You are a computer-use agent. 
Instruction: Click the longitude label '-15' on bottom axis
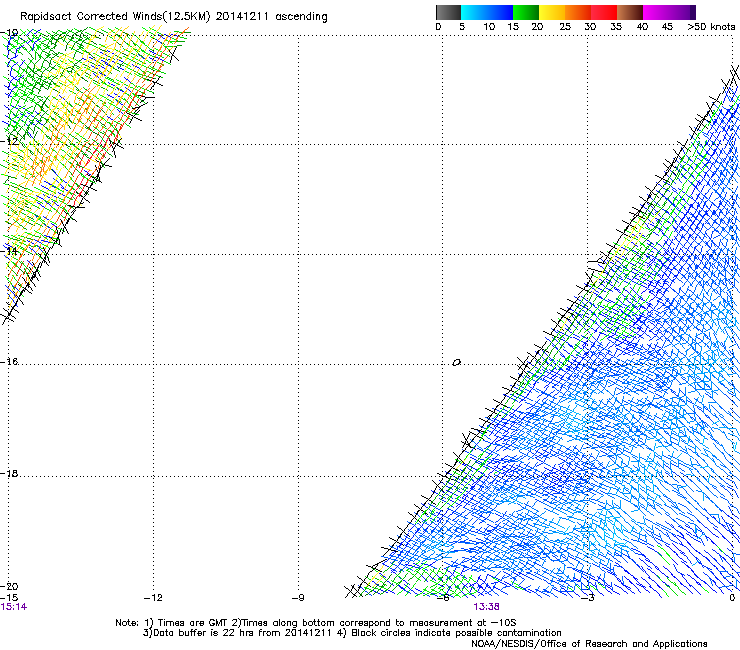tap(9, 598)
